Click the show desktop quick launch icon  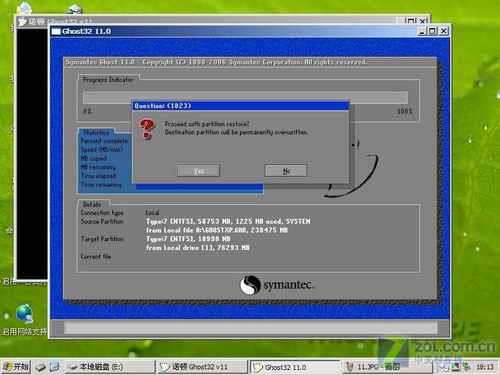54,367
